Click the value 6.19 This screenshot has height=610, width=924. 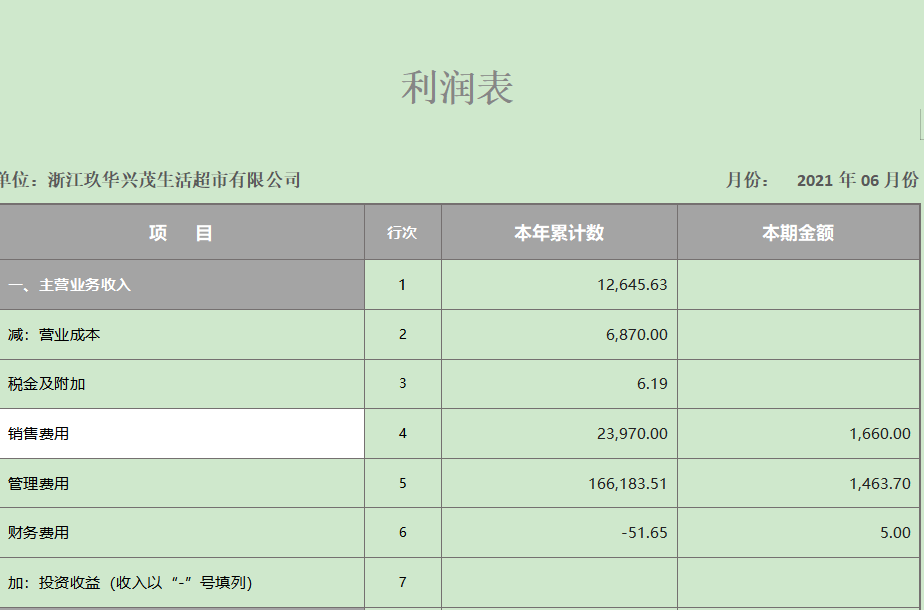[x=652, y=384]
